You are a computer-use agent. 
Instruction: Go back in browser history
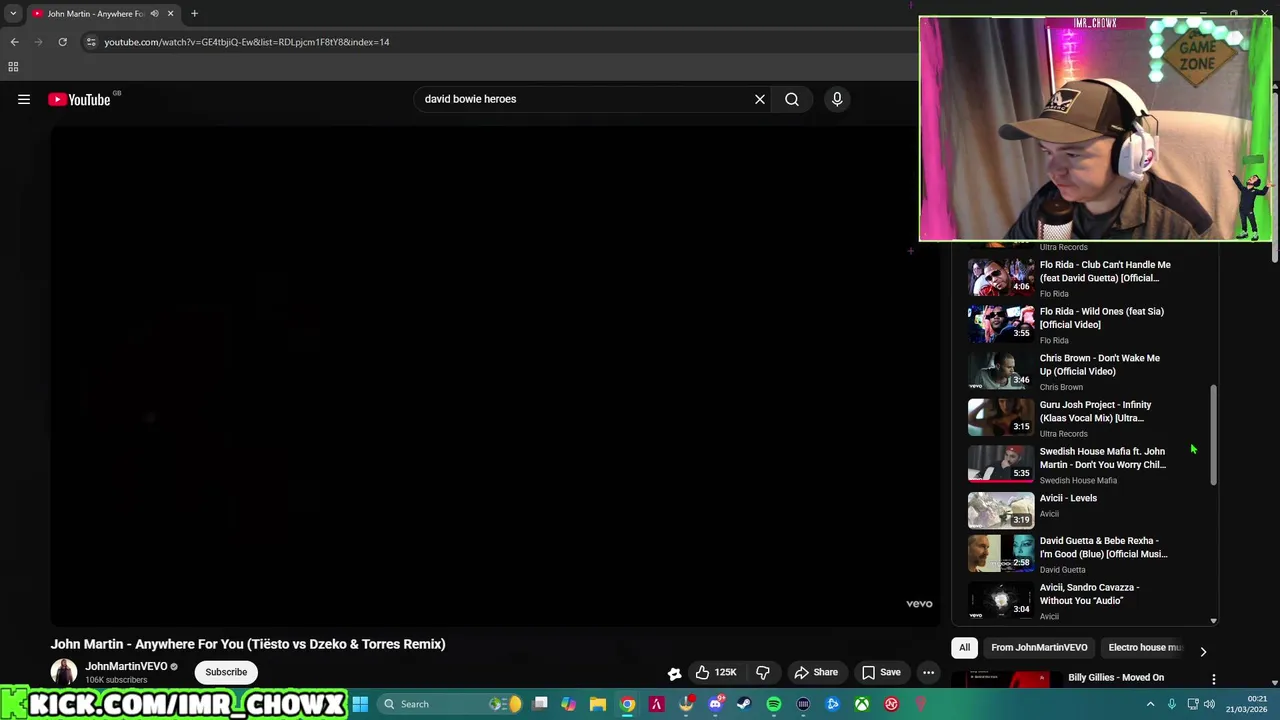(14, 42)
